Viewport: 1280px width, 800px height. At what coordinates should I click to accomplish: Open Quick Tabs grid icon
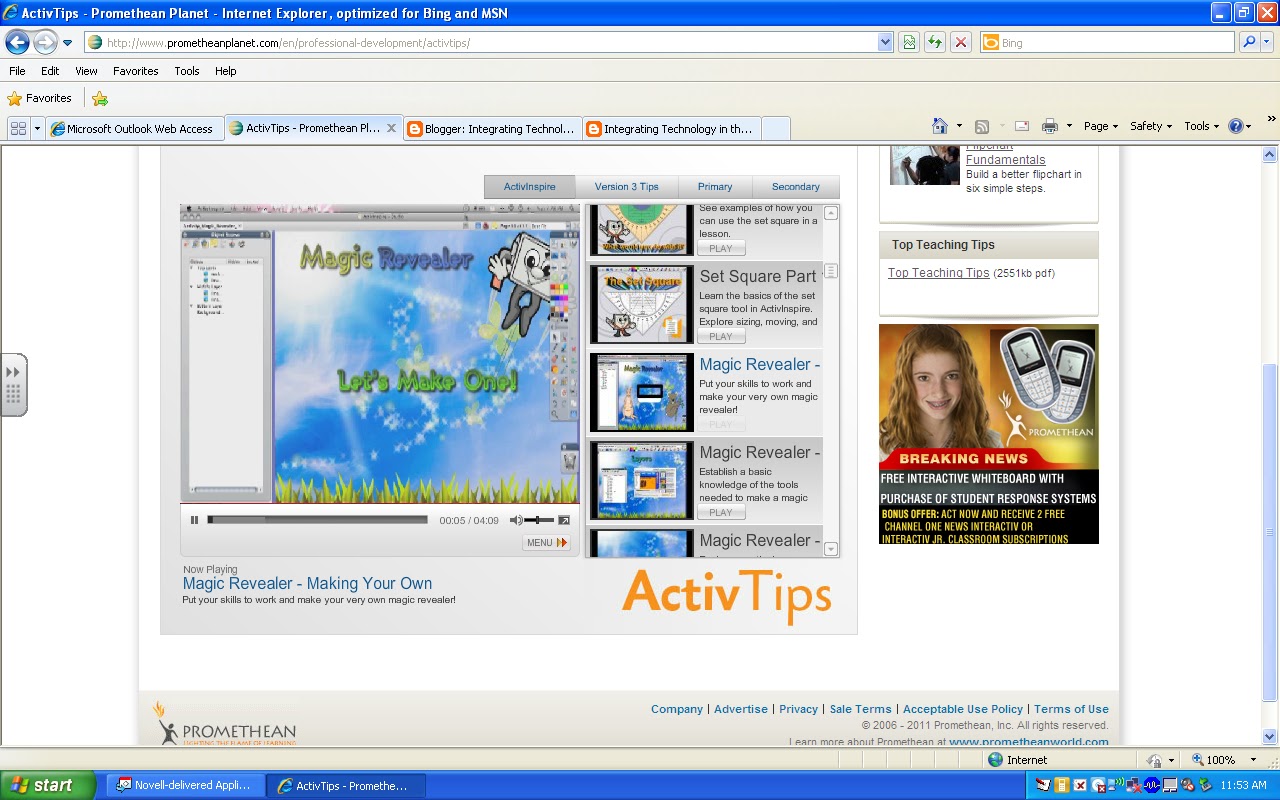point(17,128)
